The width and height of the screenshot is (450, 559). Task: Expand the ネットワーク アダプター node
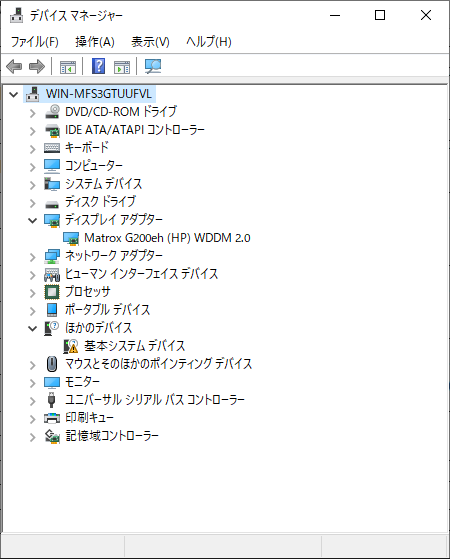[x=32, y=257]
